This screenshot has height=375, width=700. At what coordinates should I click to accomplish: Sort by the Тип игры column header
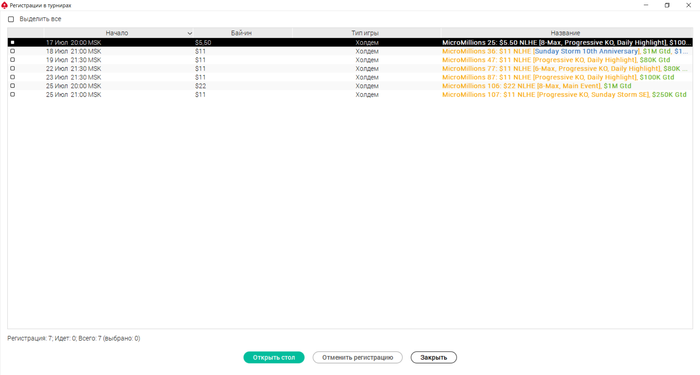tap(365, 33)
